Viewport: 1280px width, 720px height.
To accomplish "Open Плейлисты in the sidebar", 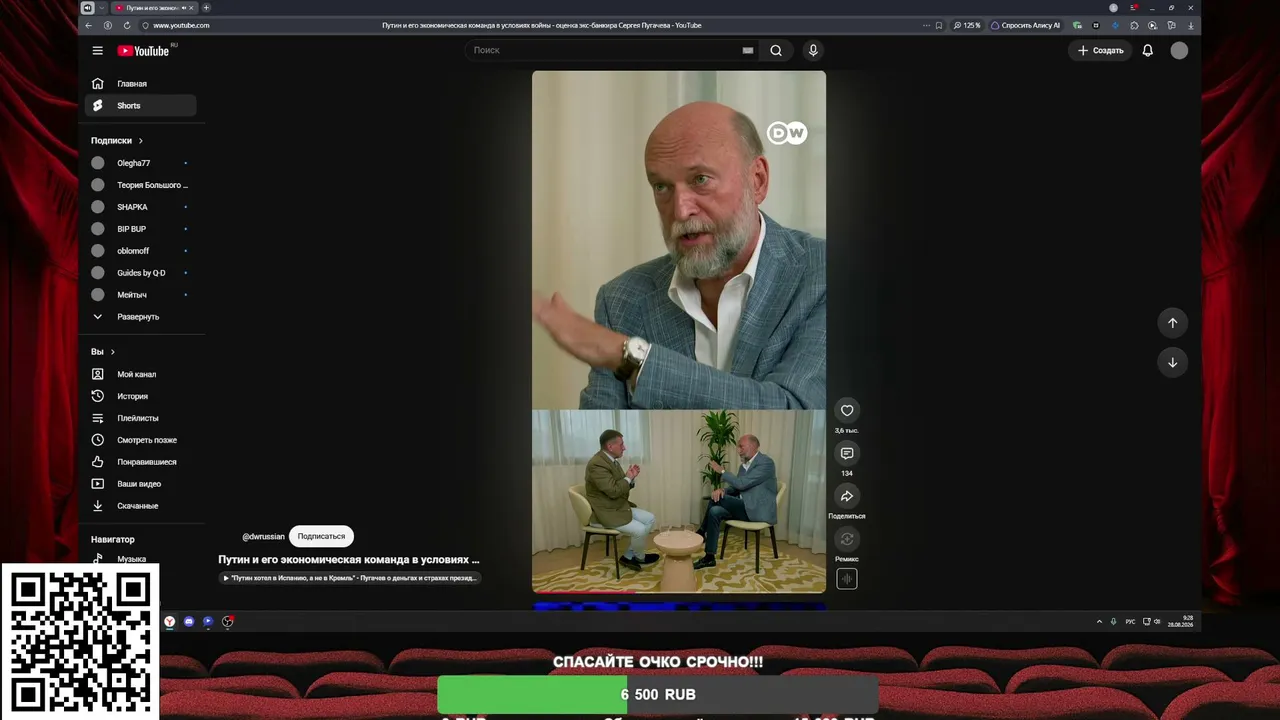I will (x=142, y=418).
